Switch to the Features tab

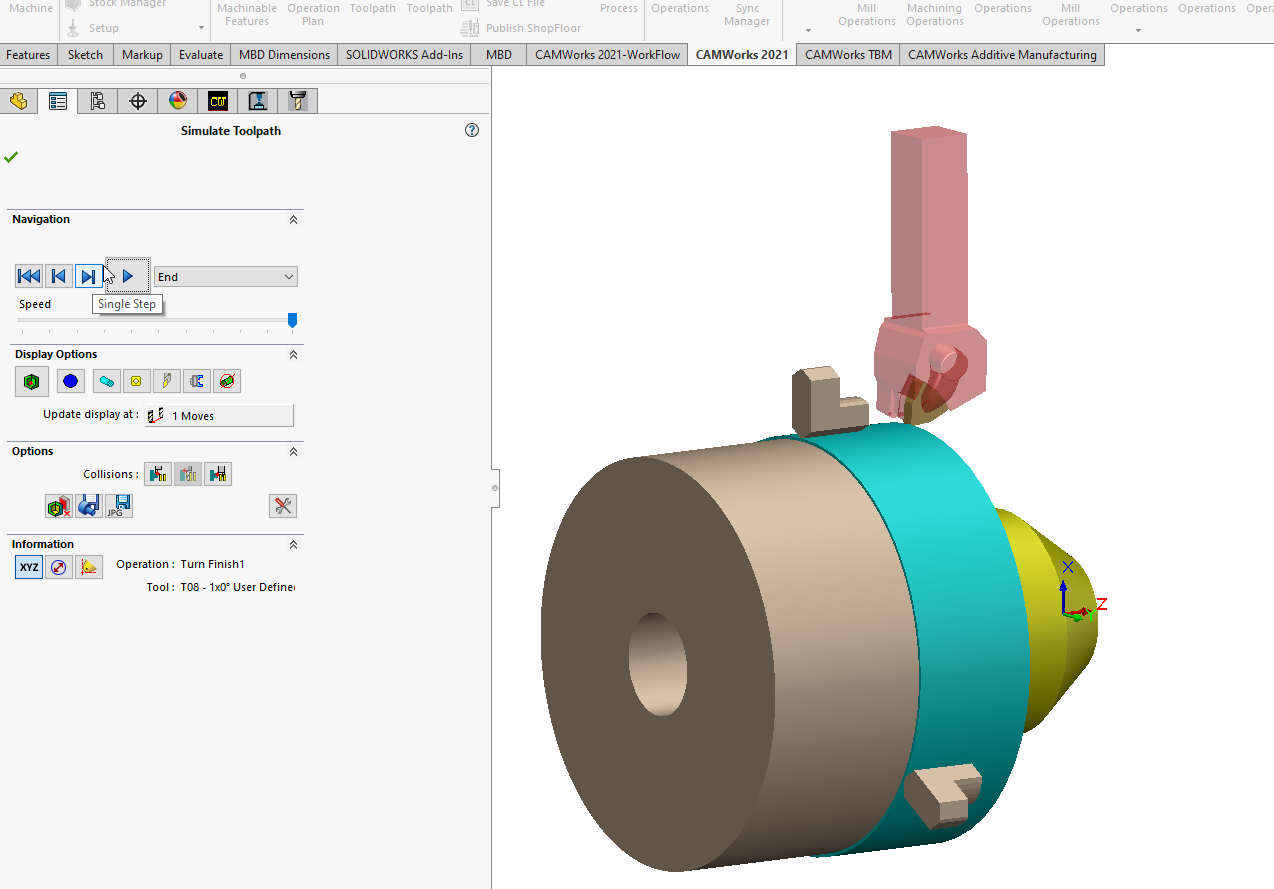28,55
